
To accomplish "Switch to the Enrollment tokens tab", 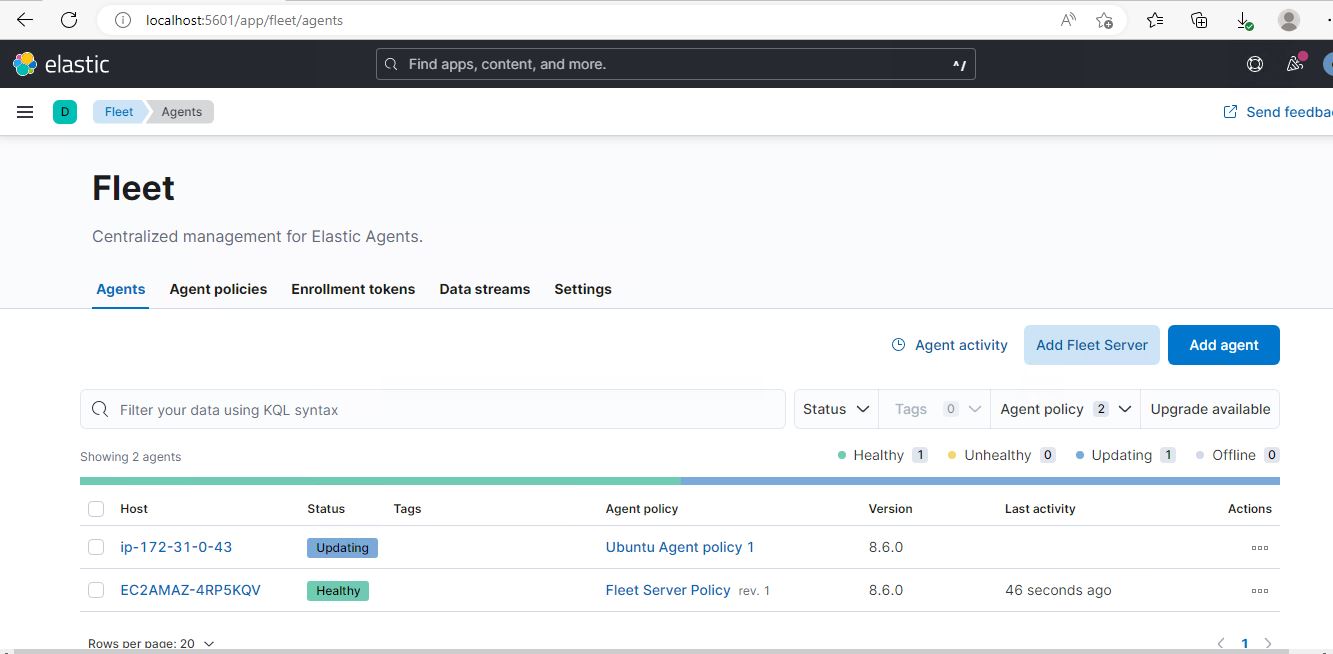I will [353, 289].
